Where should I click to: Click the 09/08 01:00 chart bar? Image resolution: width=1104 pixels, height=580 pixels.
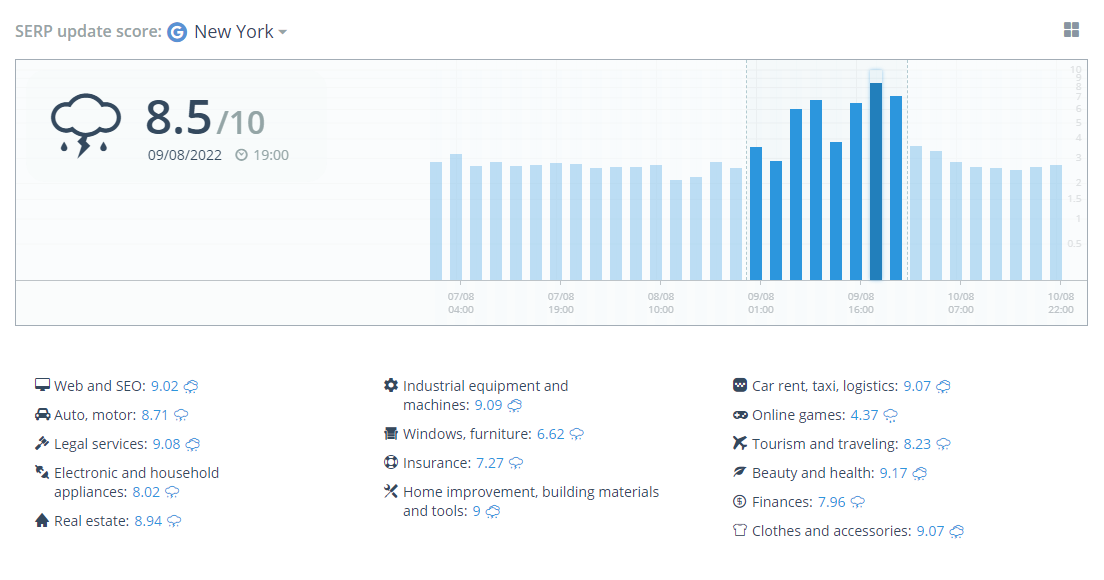756,214
